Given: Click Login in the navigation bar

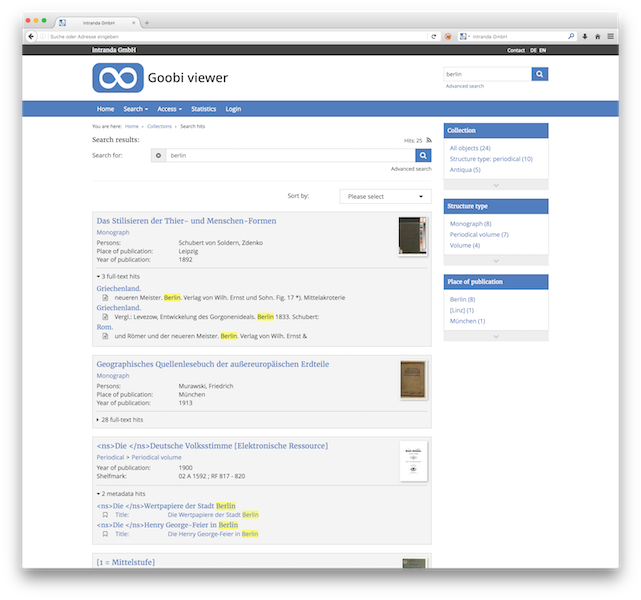Looking at the screenshot, I should click(x=233, y=109).
